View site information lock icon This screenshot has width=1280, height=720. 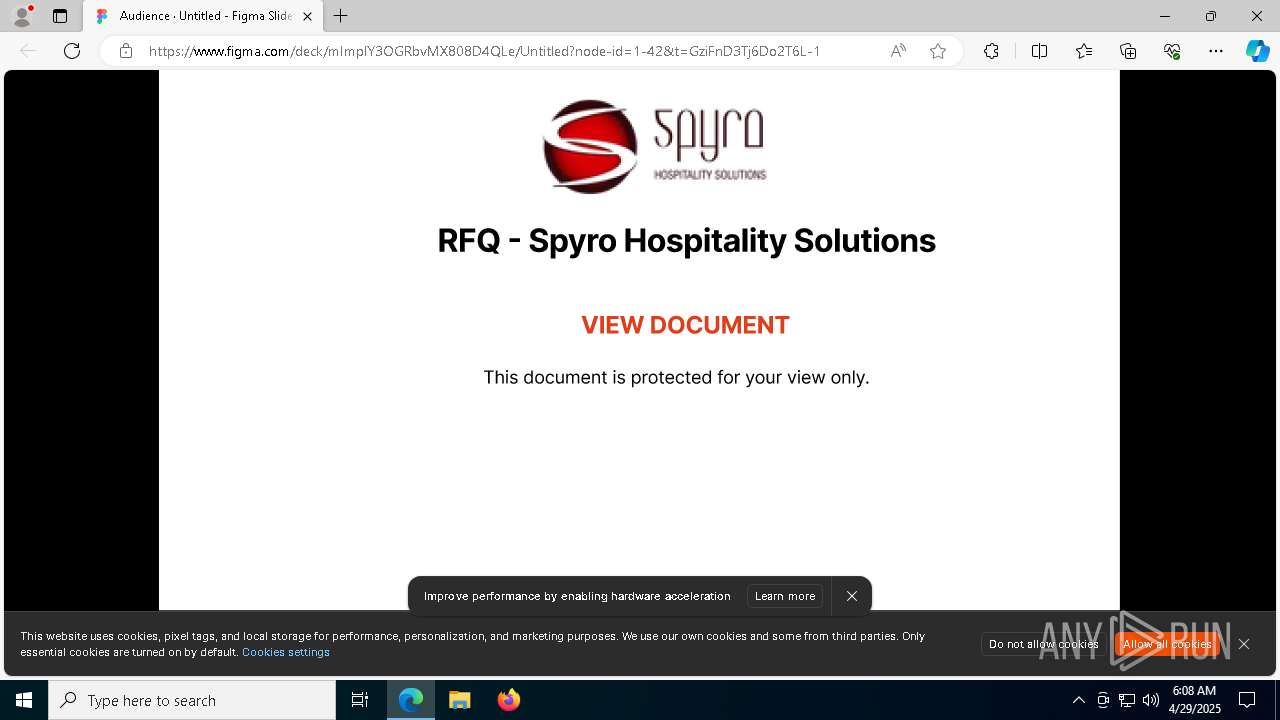pyautogui.click(x=126, y=51)
